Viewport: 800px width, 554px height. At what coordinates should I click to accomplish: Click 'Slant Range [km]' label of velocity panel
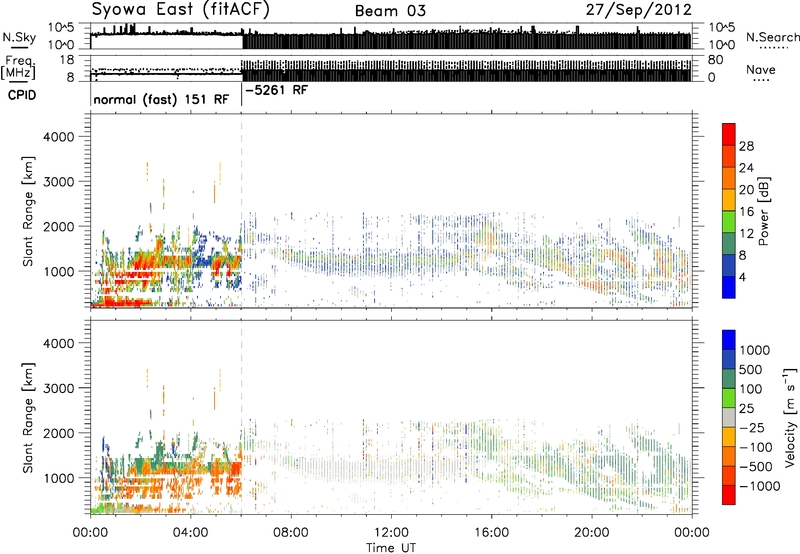[28, 417]
